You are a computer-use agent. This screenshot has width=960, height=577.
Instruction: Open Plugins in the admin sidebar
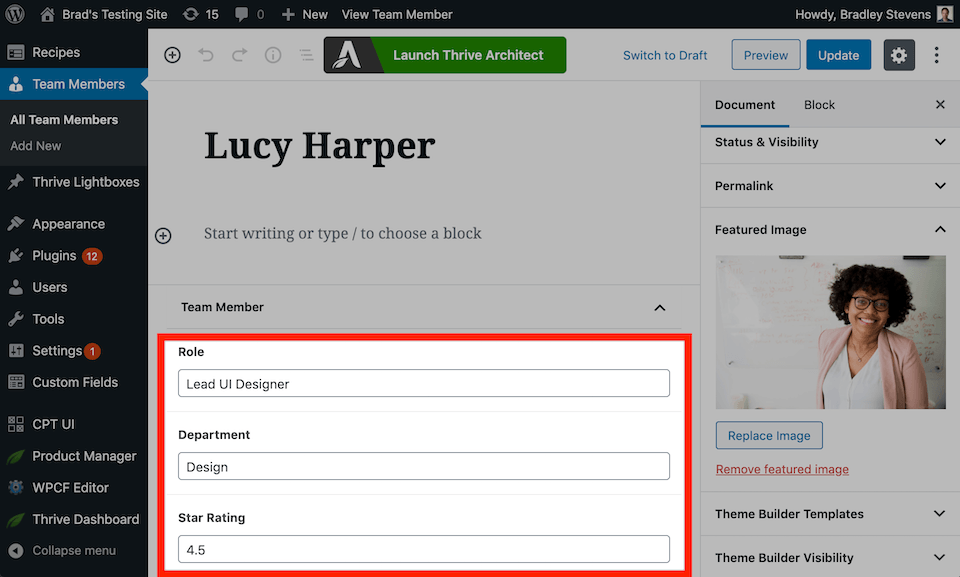click(x=55, y=256)
